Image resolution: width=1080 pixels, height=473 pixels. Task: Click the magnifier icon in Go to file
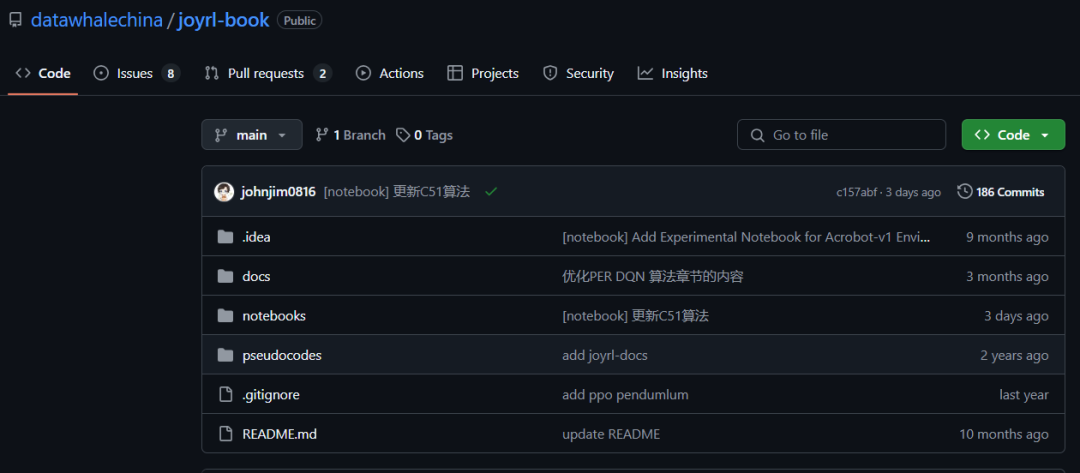(x=757, y=135)
